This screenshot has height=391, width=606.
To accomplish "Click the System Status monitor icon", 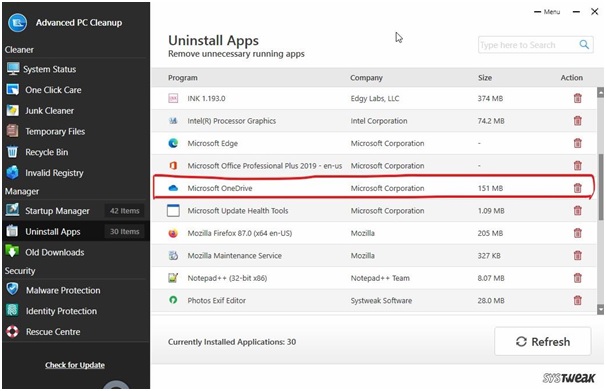I will [13, 69].
